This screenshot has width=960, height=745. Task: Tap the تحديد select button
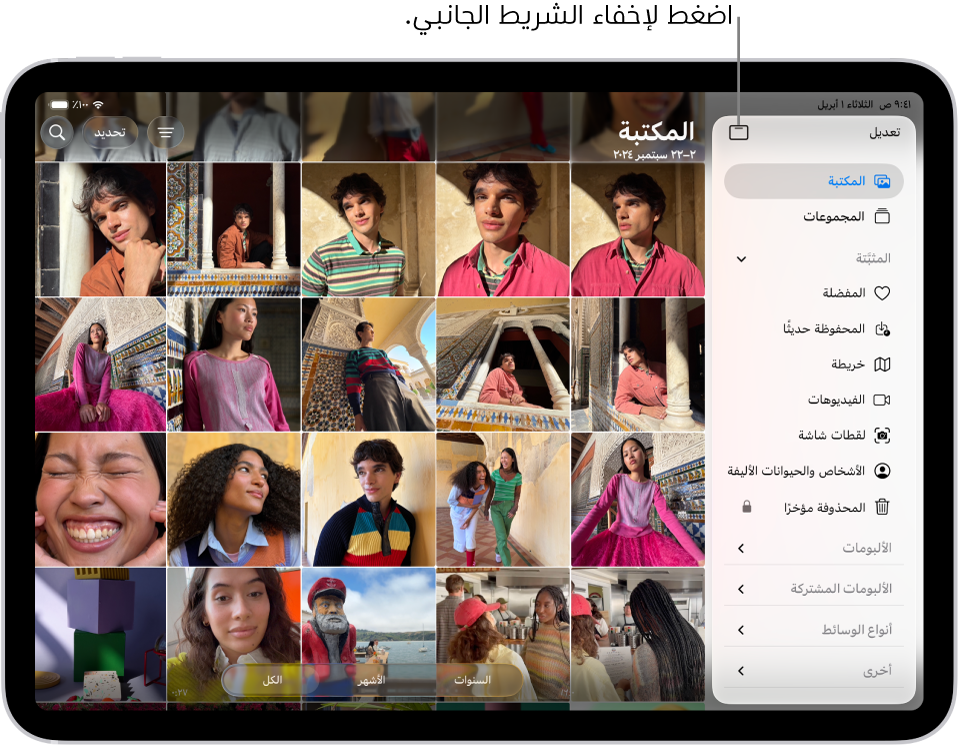(x=110, y=132)
